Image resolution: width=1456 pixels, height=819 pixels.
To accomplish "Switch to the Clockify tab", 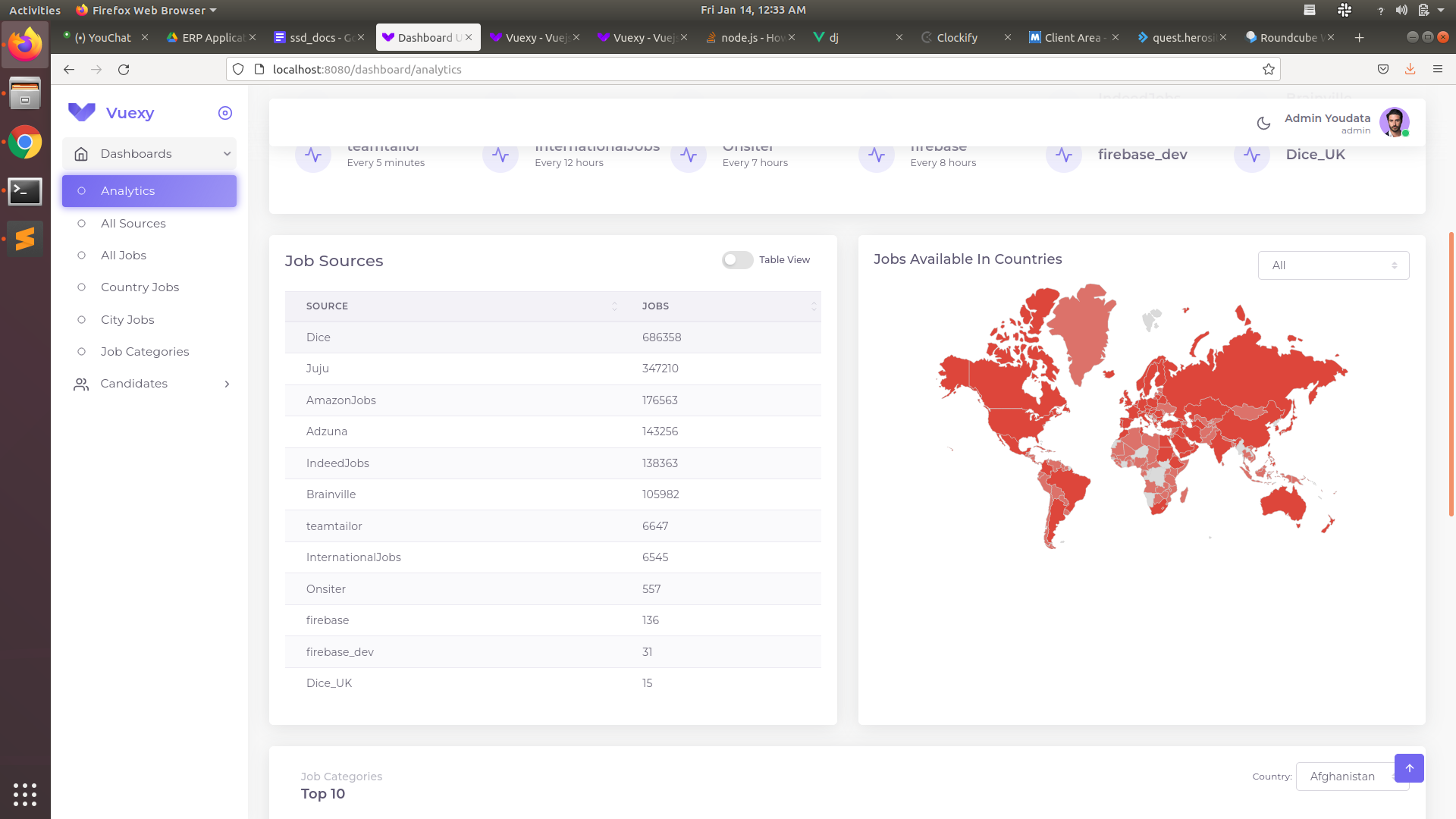I will click(965, 37).
